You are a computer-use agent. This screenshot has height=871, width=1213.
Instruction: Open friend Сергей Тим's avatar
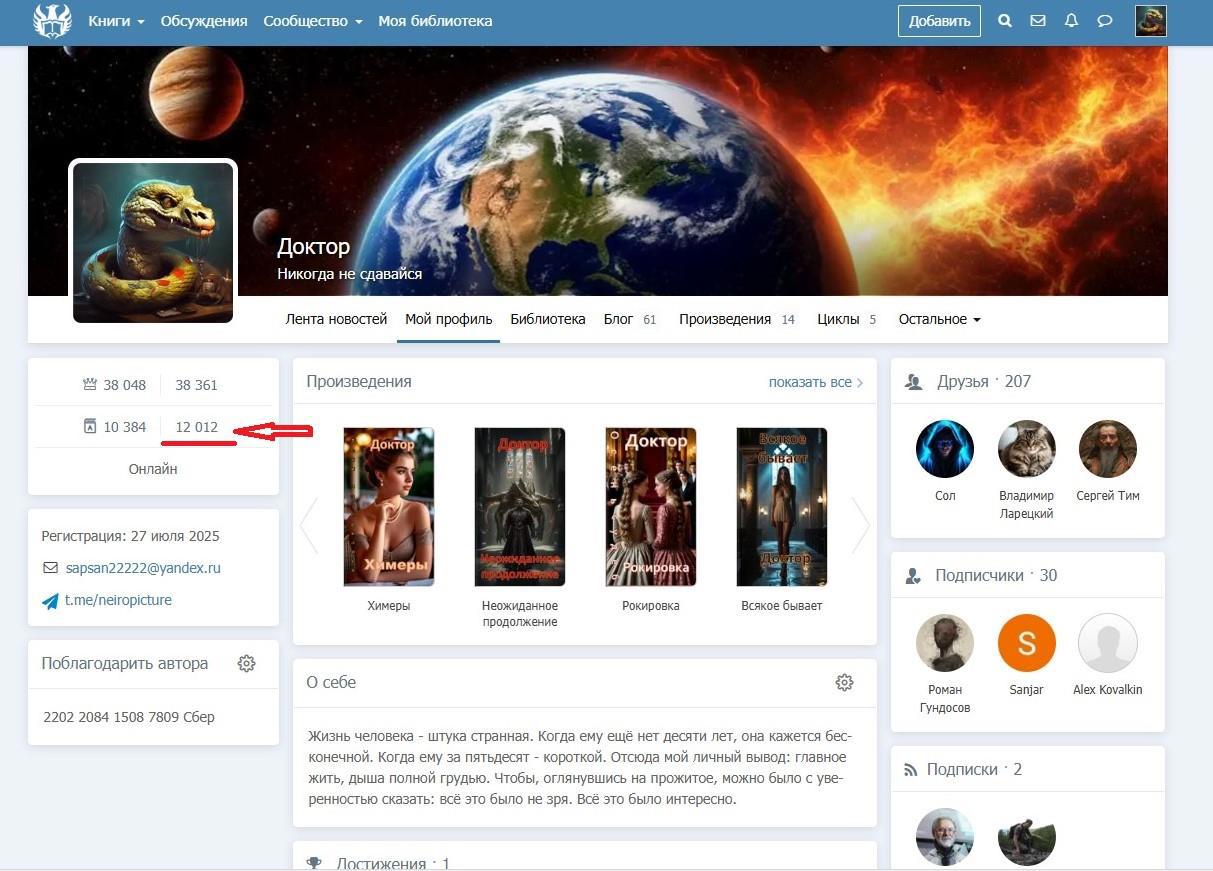click(x=1108, y=449)
